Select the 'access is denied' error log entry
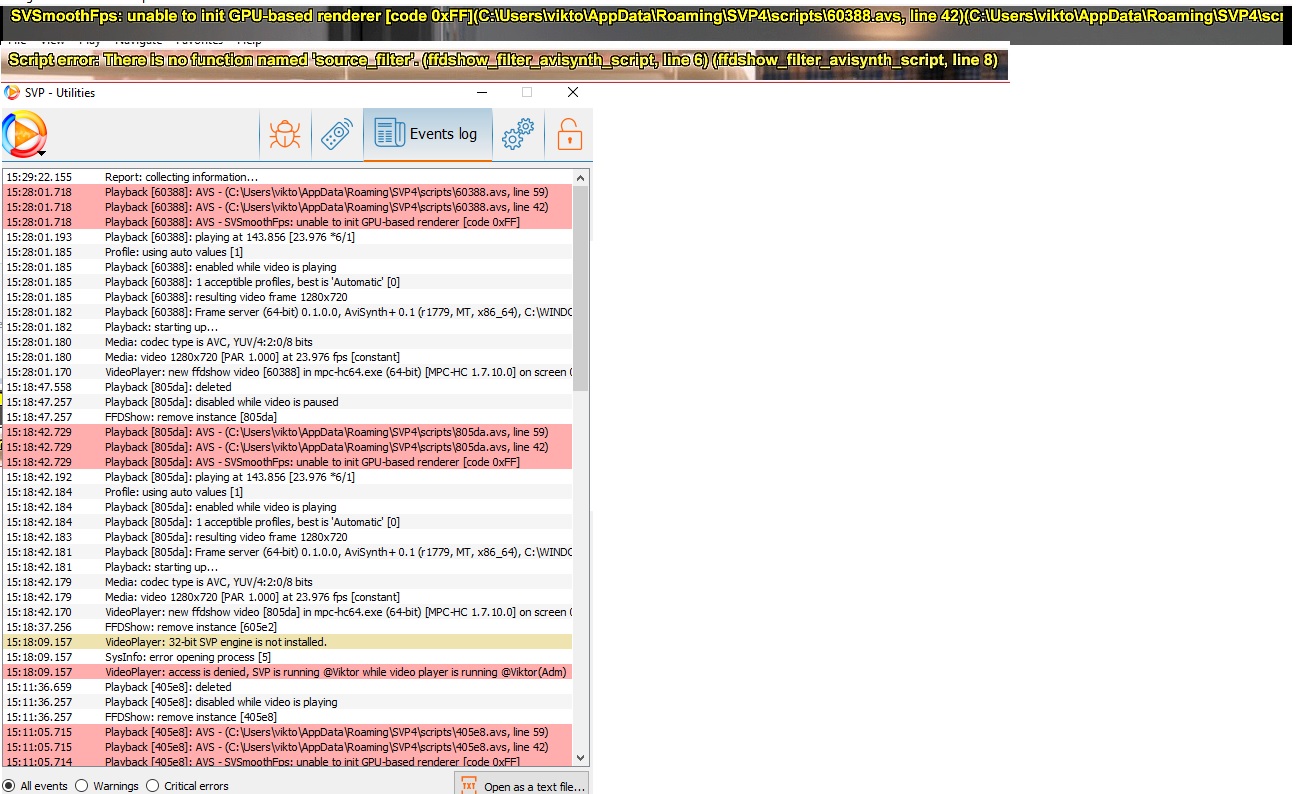 coord(288,672)
